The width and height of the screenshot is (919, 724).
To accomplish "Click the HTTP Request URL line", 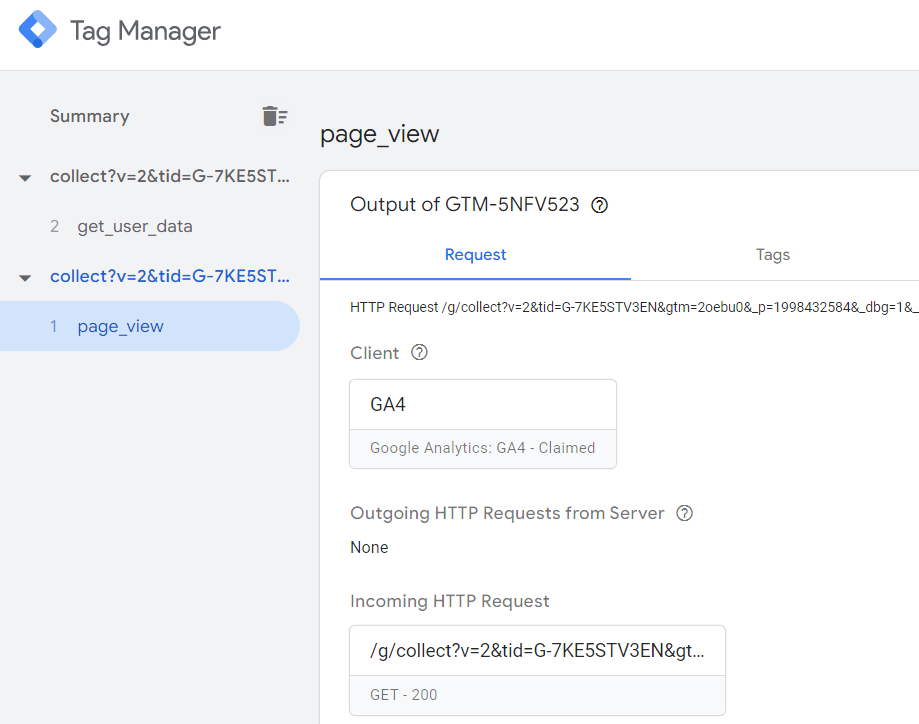I will (634, 307).
